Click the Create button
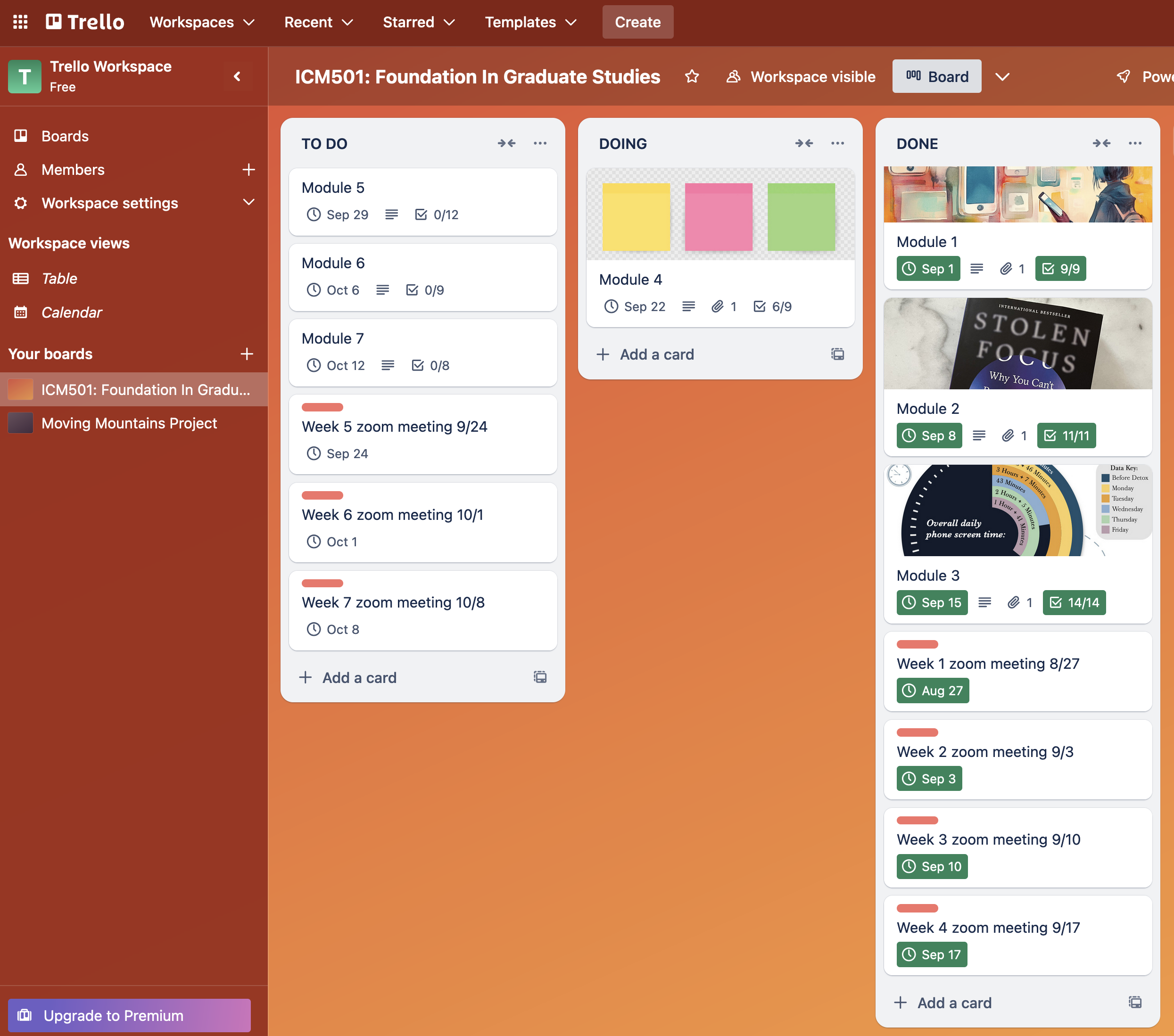Viewport: 1174px width, 1036px height. coord(637,22)
